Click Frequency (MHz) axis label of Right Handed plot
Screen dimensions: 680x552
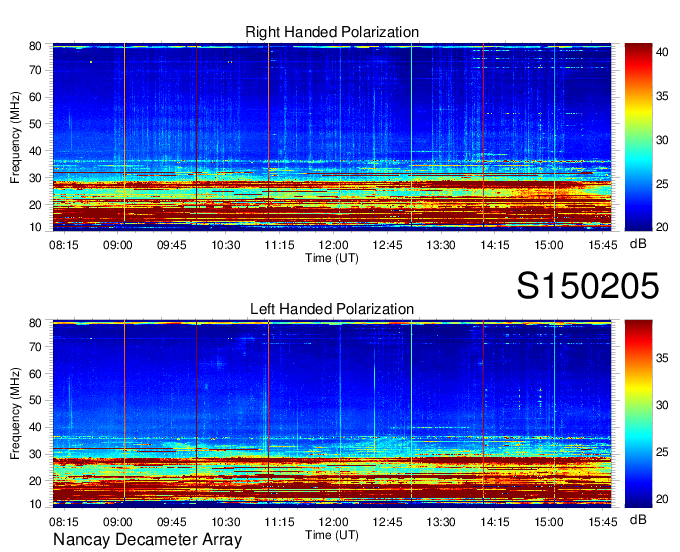(x=15, y=137)
